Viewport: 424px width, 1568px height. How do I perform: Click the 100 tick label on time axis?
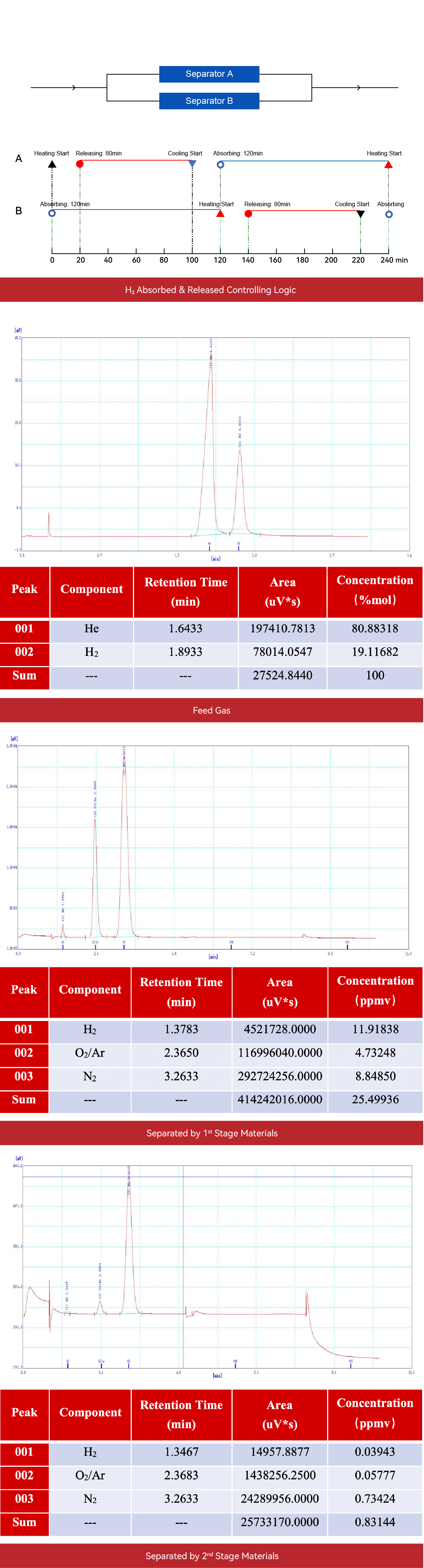tap(192, 260)
